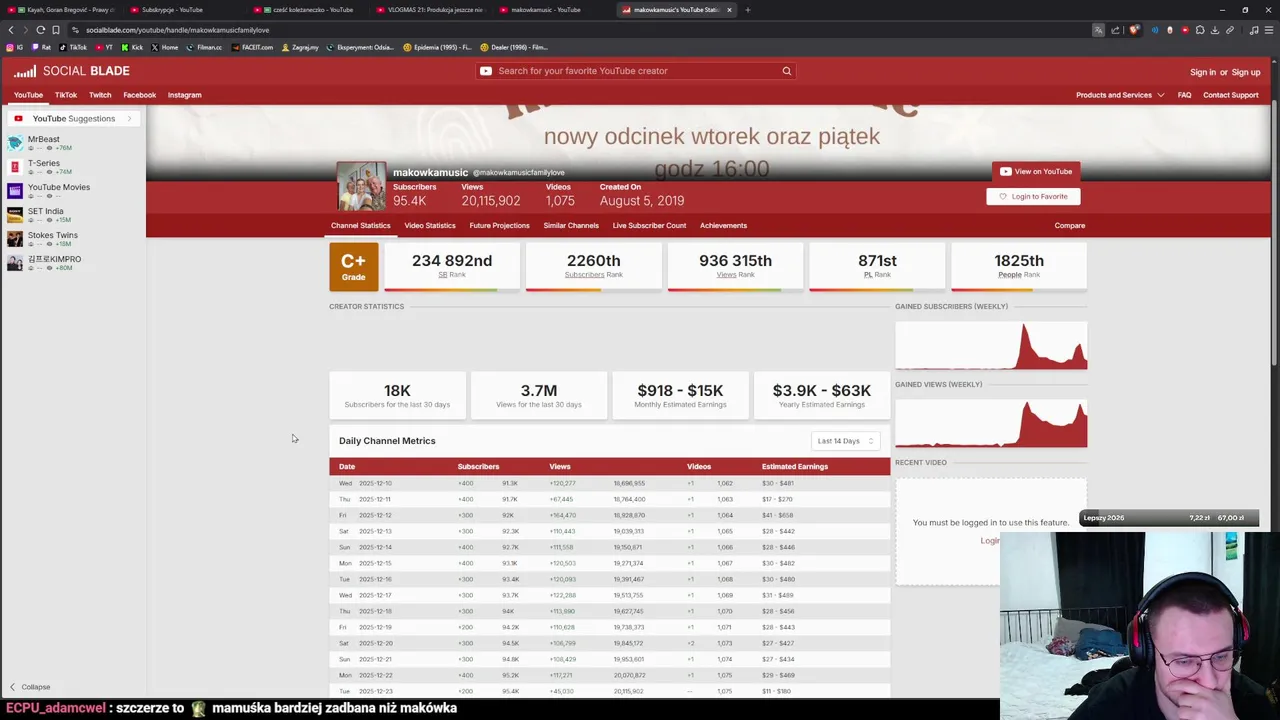
Task: Expand the Products and Services dropdown
Action: [1120, 95]
